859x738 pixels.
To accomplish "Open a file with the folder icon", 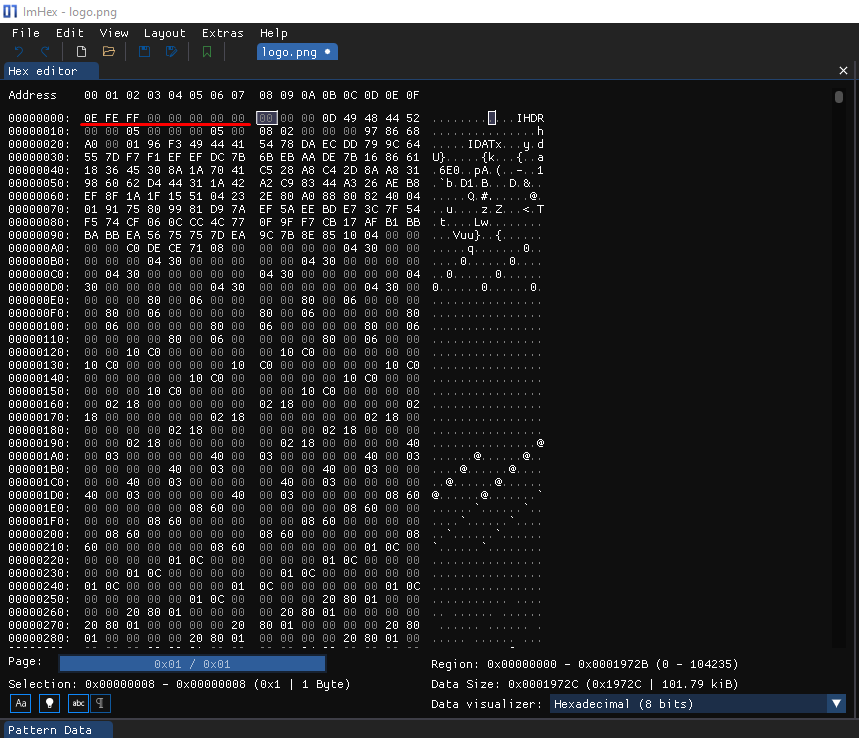I will pos(109,51).
